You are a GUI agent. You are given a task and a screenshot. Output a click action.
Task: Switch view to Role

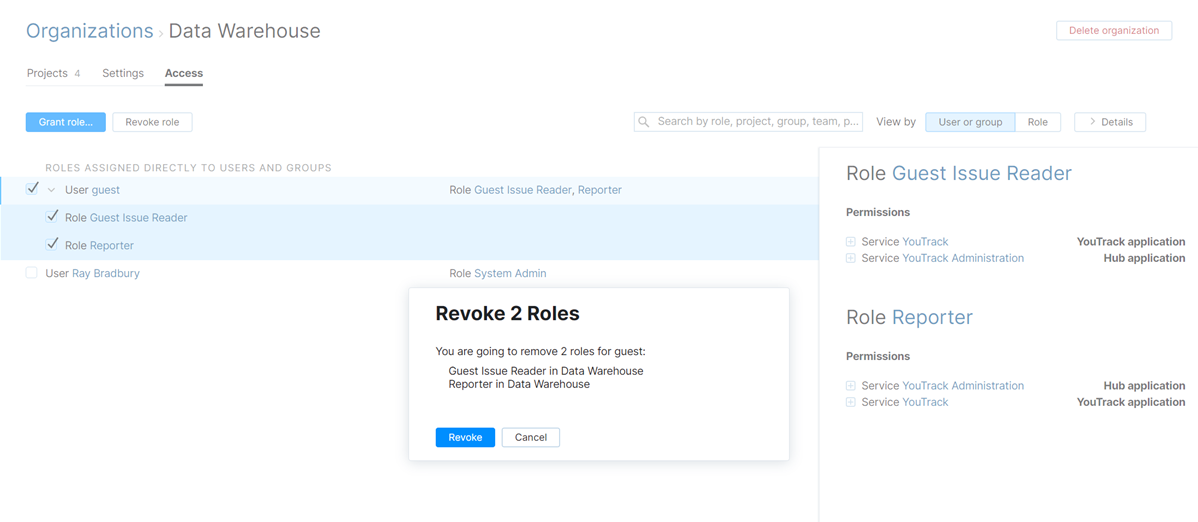[1037, 122]
